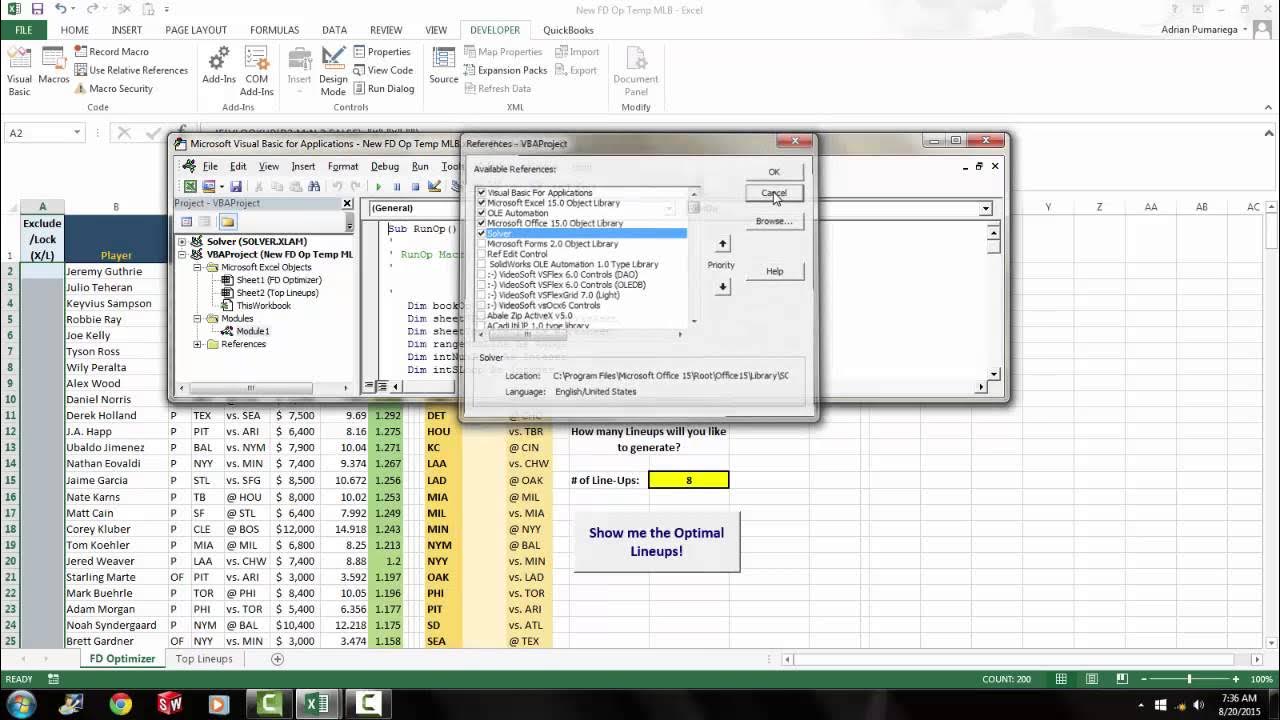Open the Debug menu in VBA editor
Image resolution: width=1280 pixels, height=720 pixels.
(x=384, y=167)
